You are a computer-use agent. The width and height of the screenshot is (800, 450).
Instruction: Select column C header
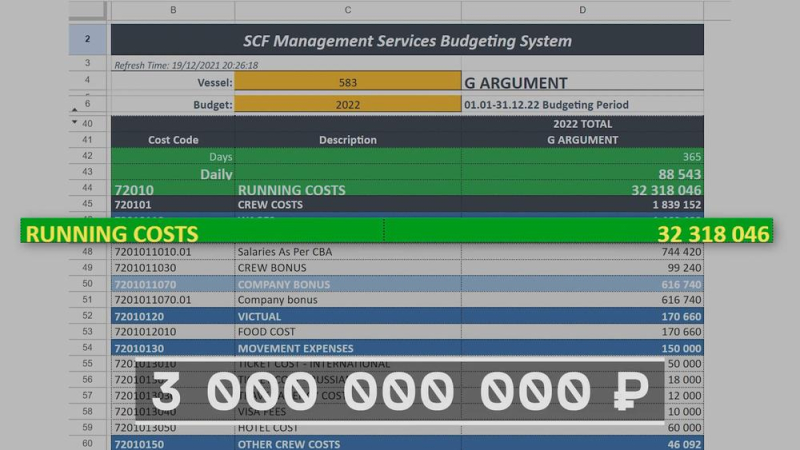click(348, 10)
